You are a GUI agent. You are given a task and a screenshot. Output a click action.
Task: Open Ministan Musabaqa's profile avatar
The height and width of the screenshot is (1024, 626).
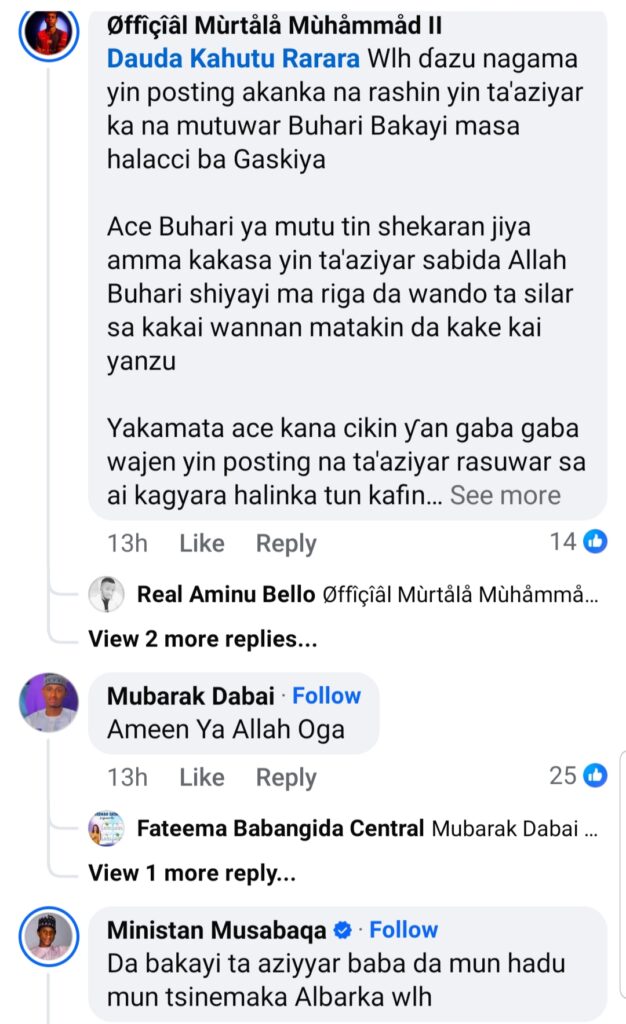pos(49,936)
